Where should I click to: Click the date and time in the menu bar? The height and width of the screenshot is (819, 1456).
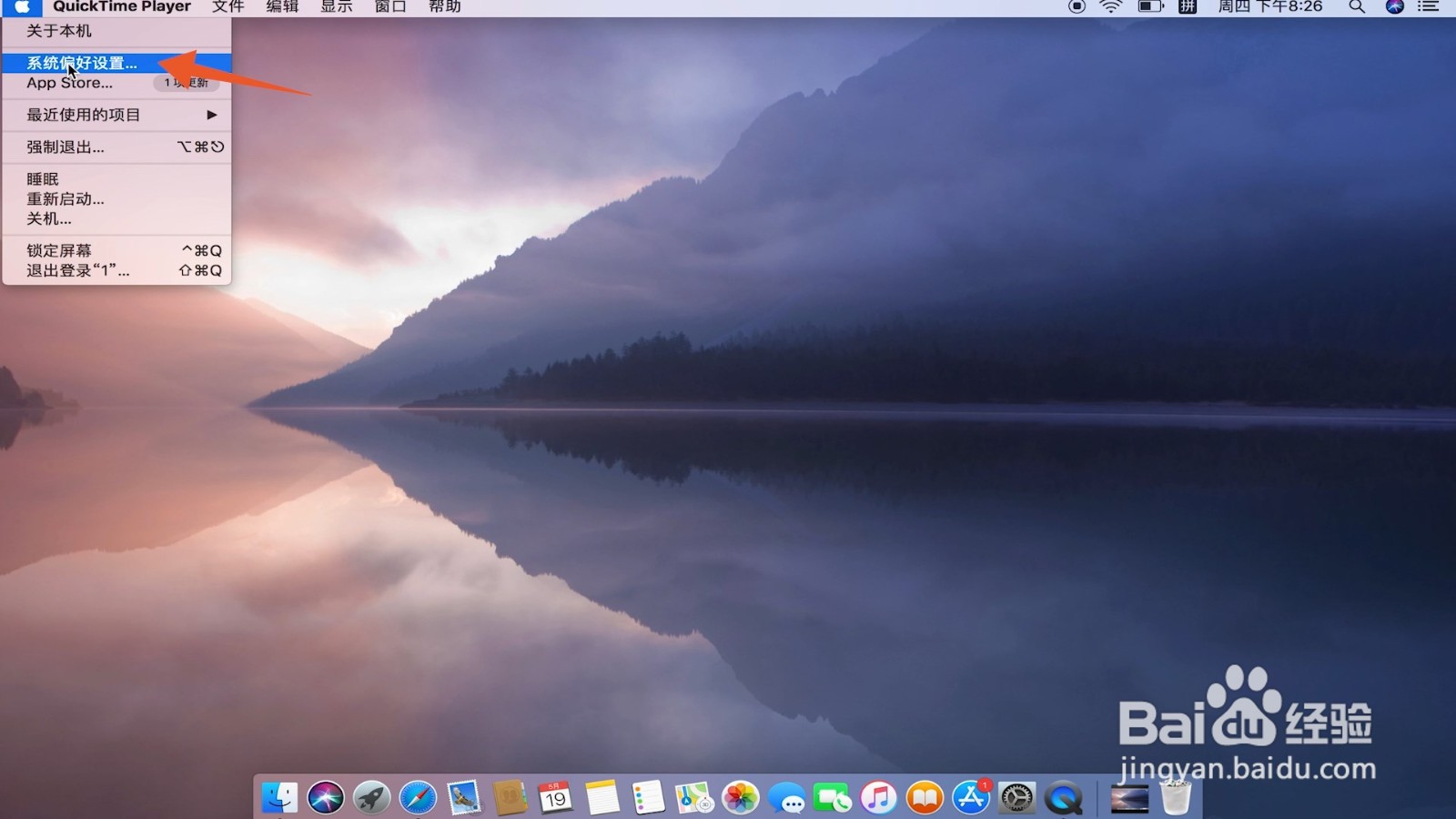(1270, 6)
